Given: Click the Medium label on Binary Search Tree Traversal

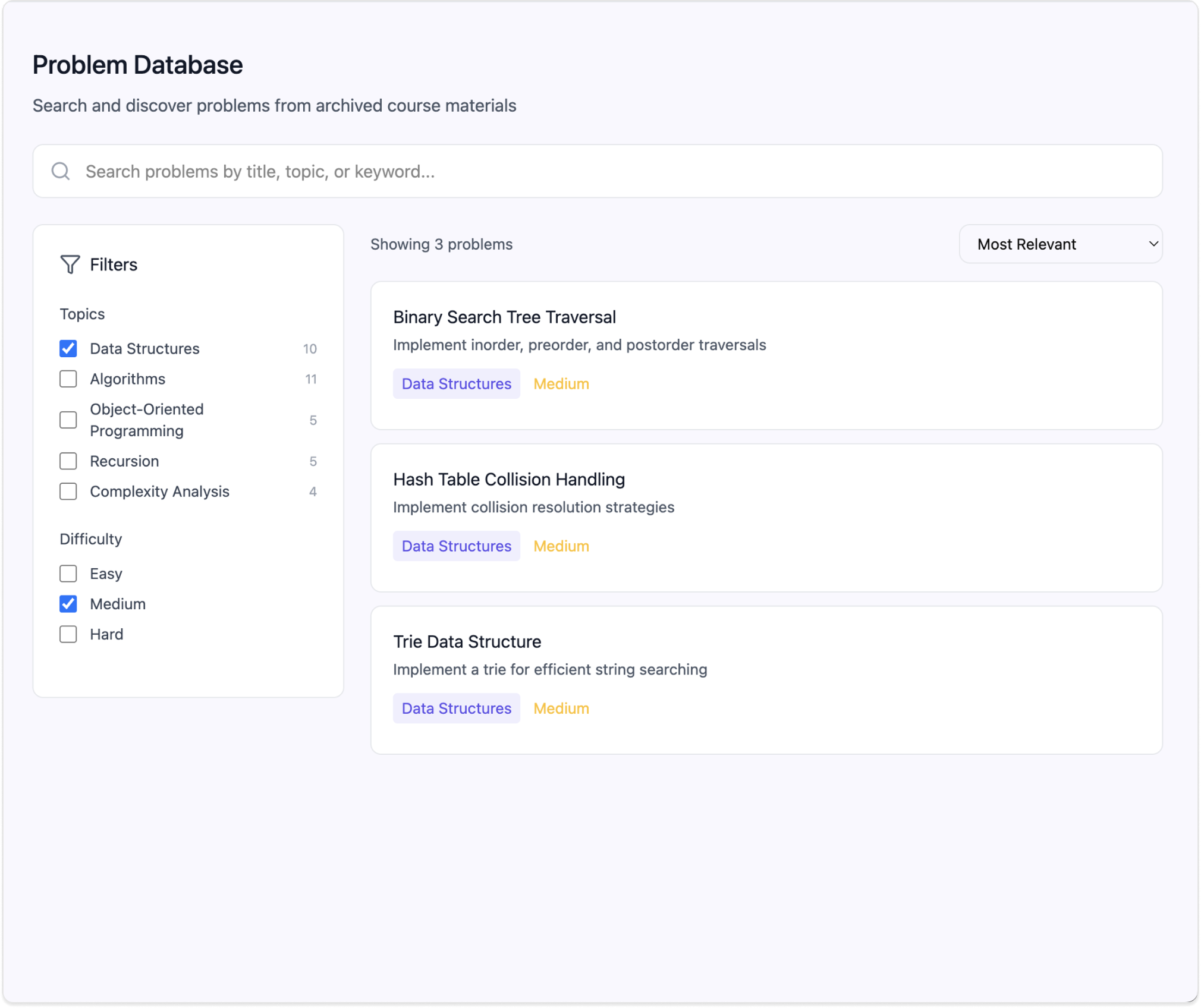Looking at the screenshot, I should 560,383.
